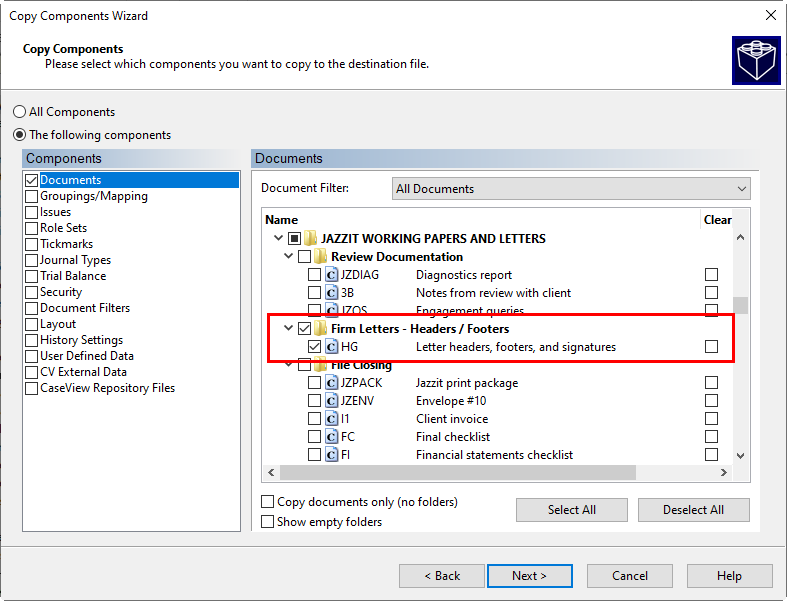Viewport: 787px width, 601px height.
Task: Check the JZPACK document checkbox
Action: tap(314, 383)
